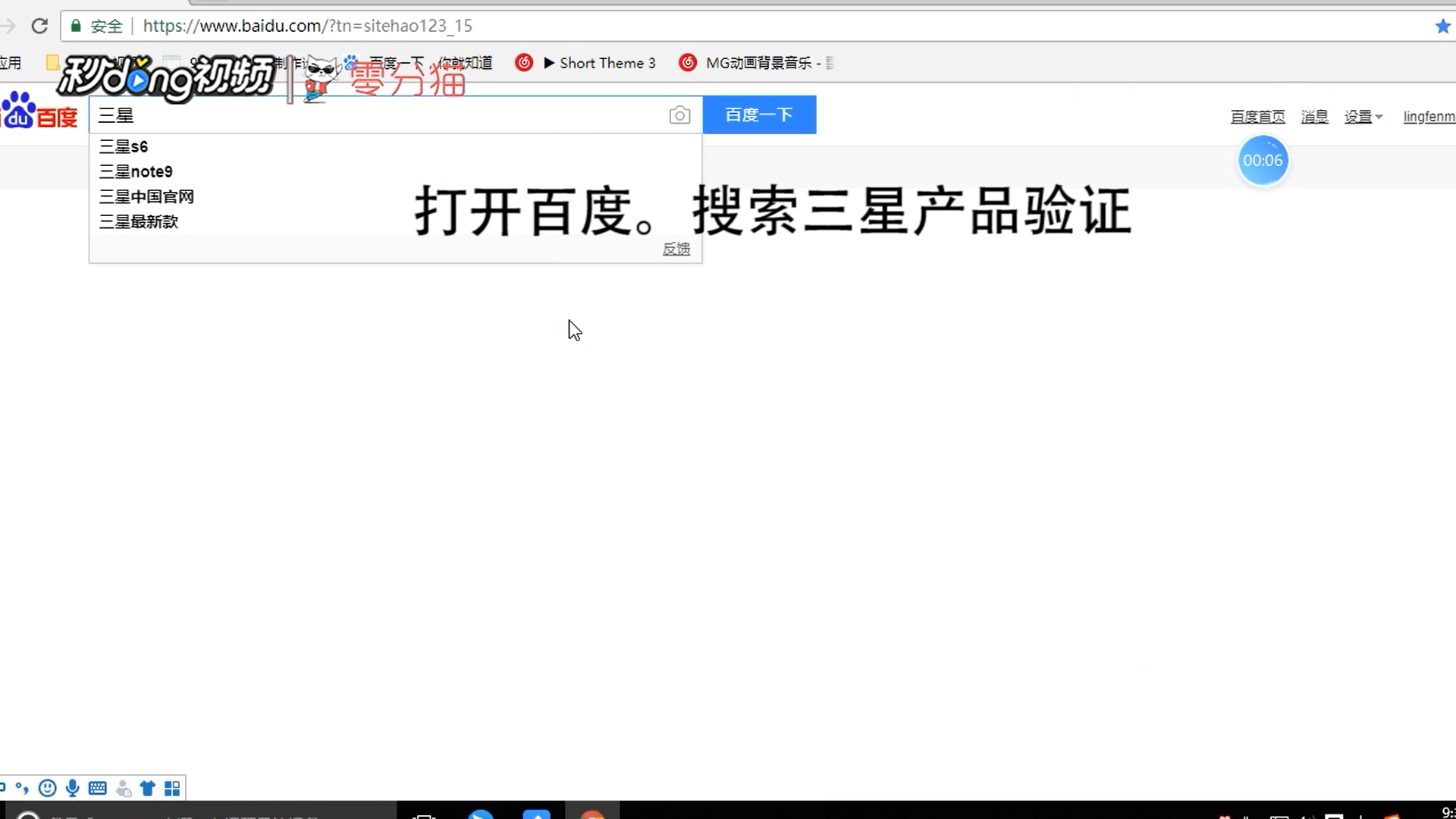Click the Windows task view icon
Screen dimensions: 1456x819
425,815
